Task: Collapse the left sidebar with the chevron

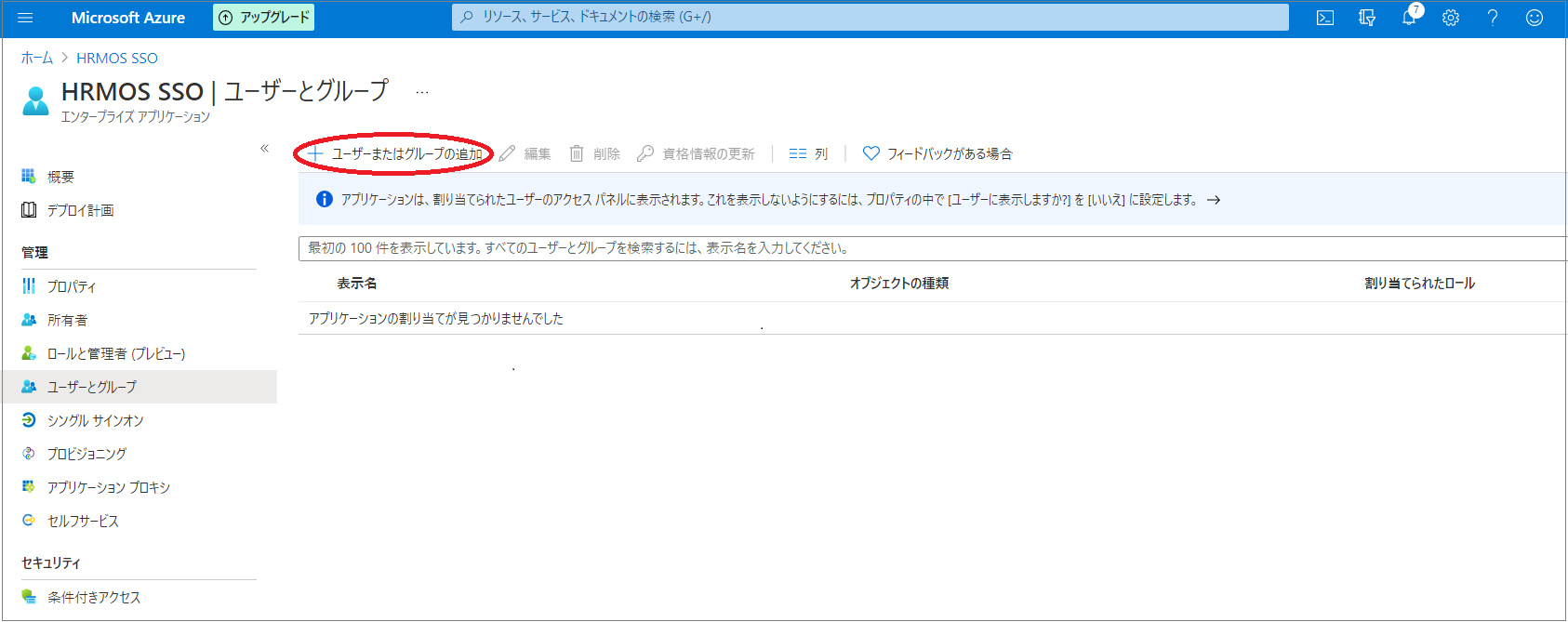Action: [264, 149]
